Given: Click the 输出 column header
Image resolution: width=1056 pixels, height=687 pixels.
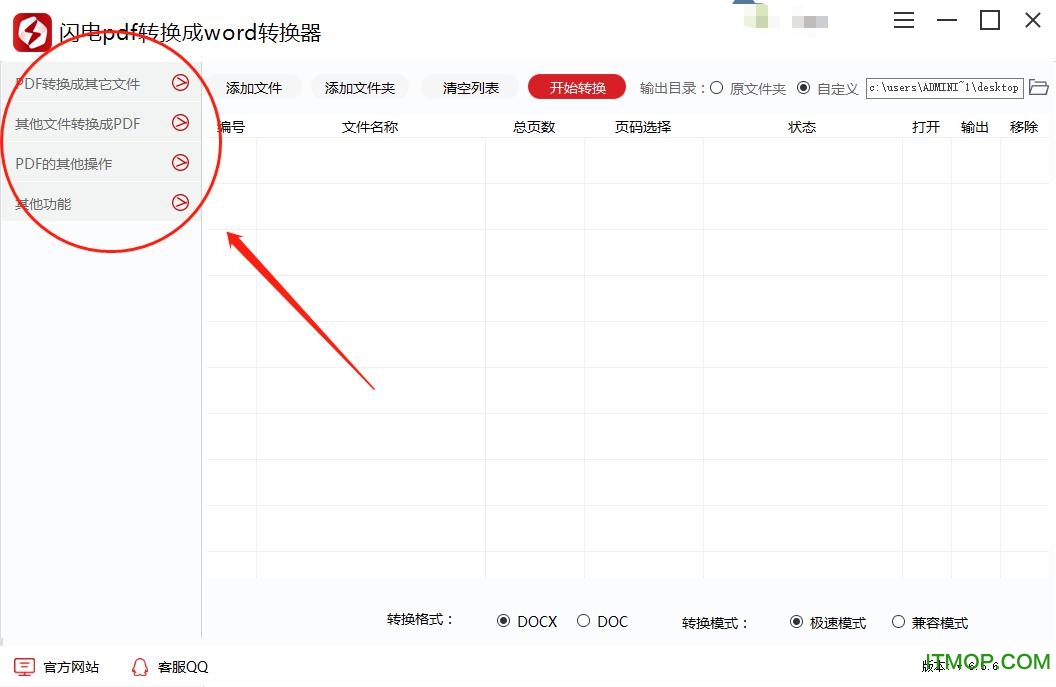Looking at the screenshot, I should pyautogui.click(x=975, y=127).
